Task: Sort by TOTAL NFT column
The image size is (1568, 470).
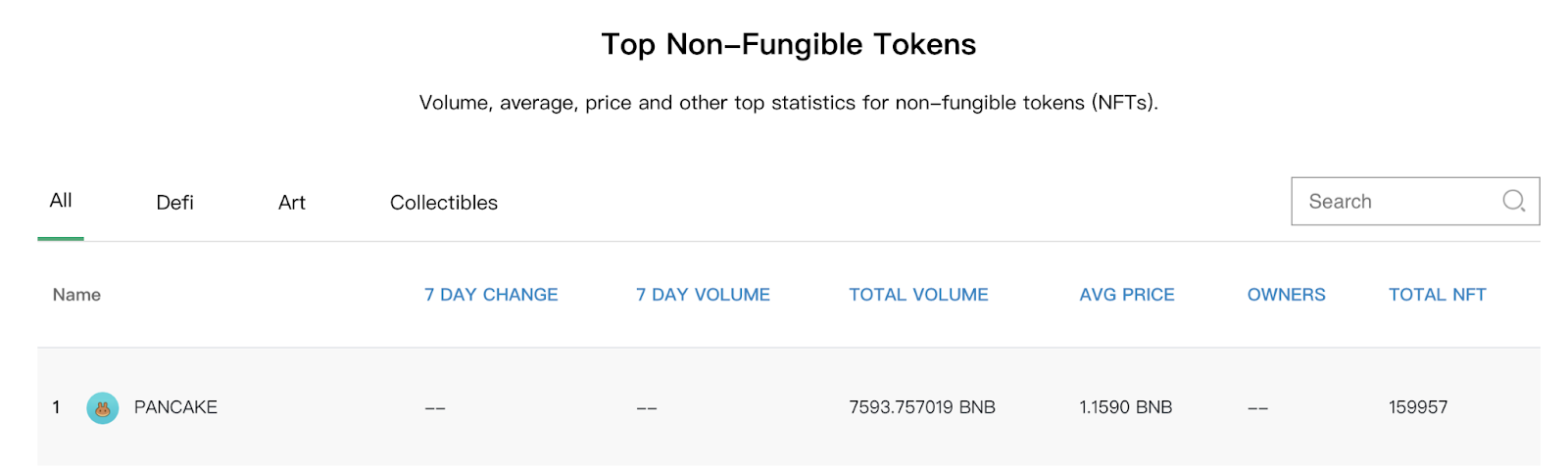Action: point(1437,295)
